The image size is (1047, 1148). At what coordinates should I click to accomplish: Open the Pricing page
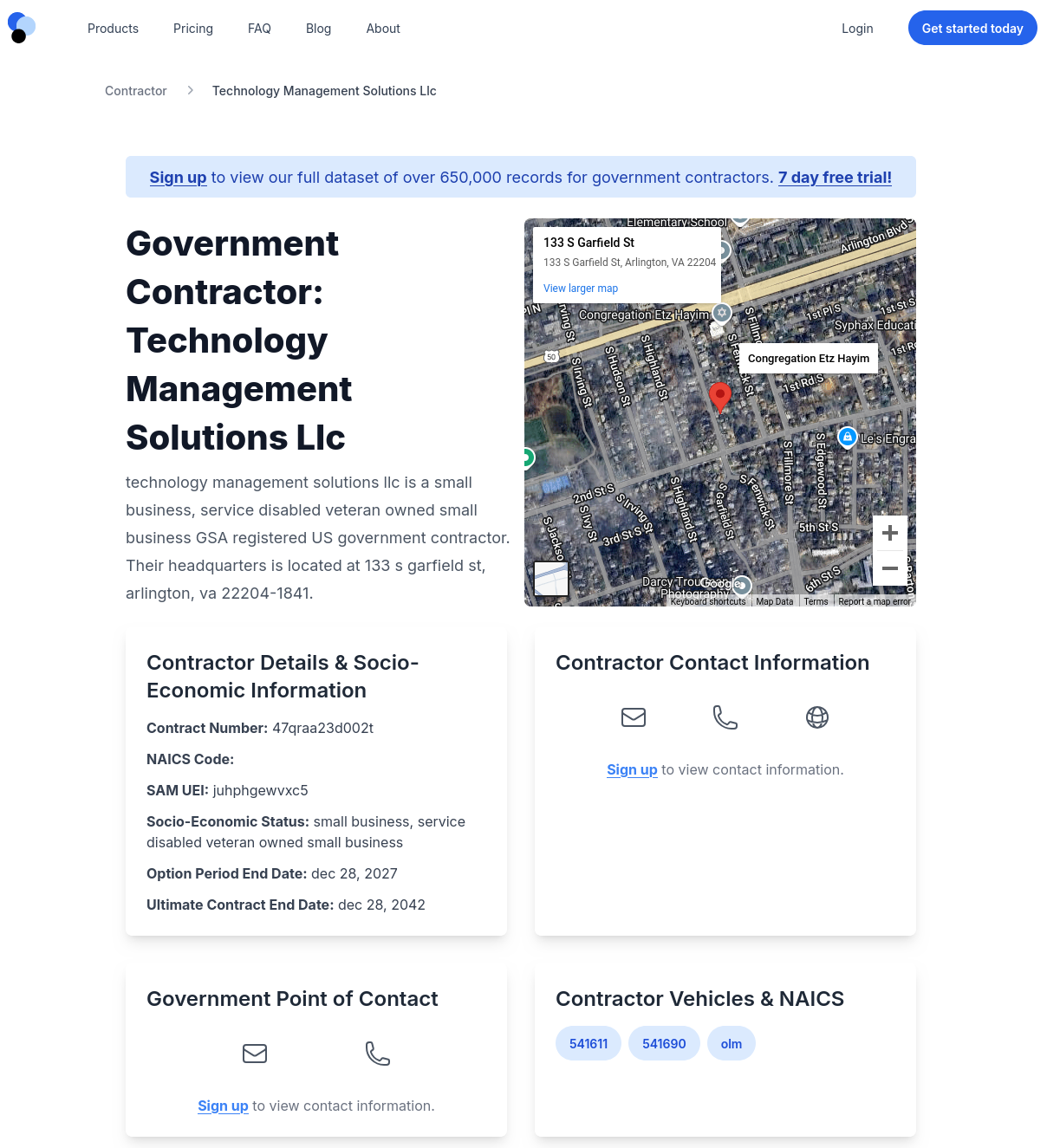pos(193,29)
